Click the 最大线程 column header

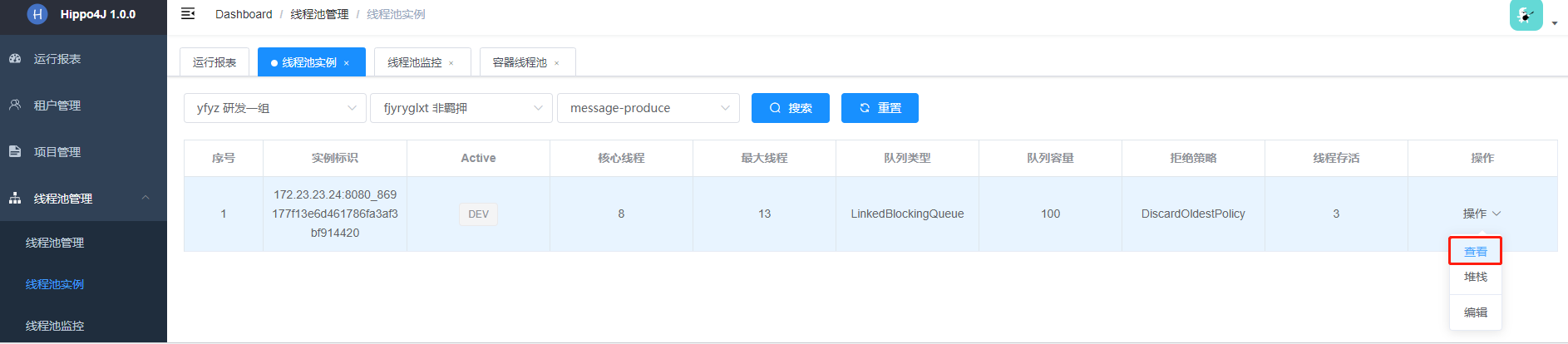click(x=764, y=158)
